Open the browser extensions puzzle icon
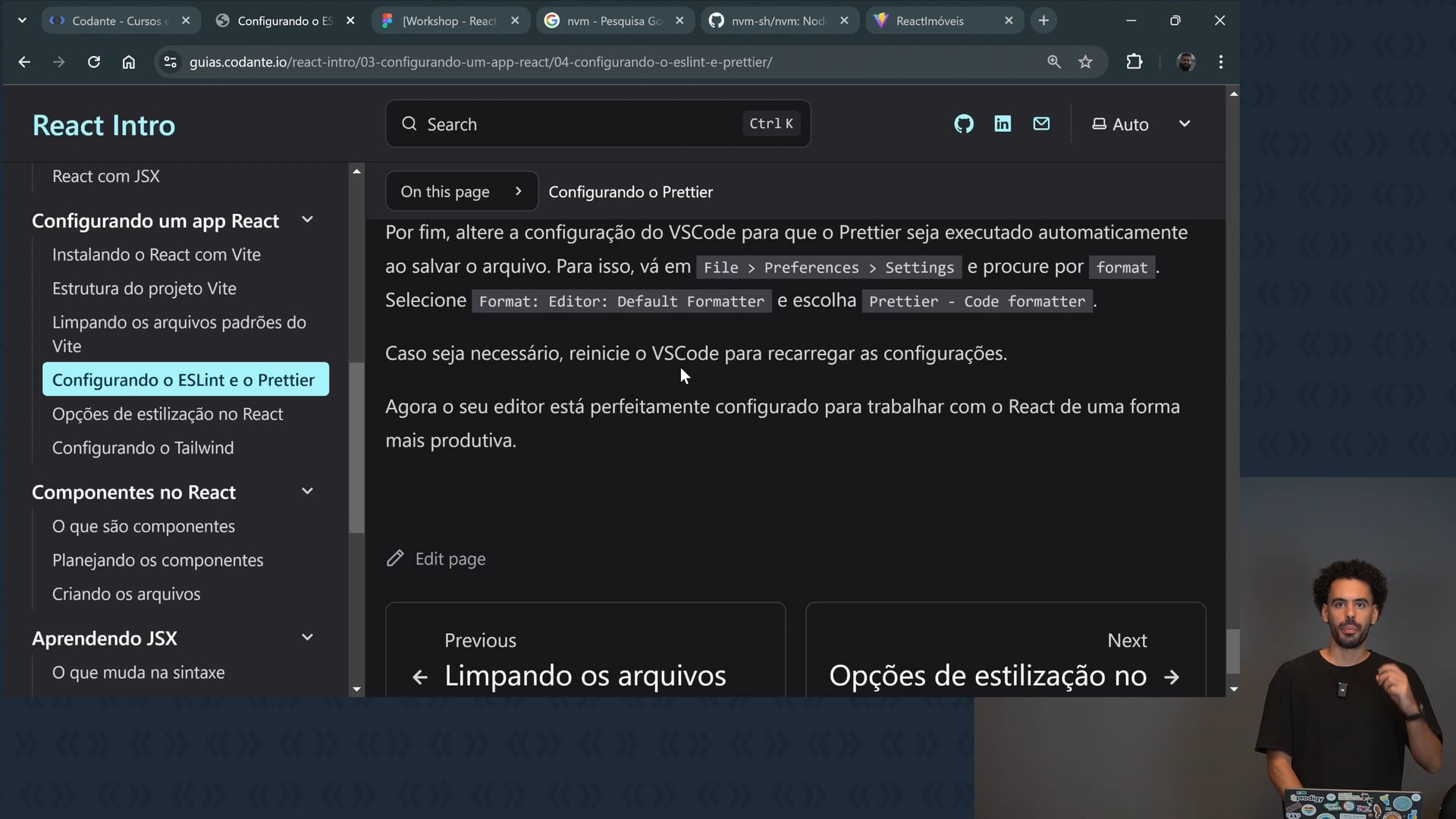The width and height of the screenshot is (1456, 819). (1134, 62)
